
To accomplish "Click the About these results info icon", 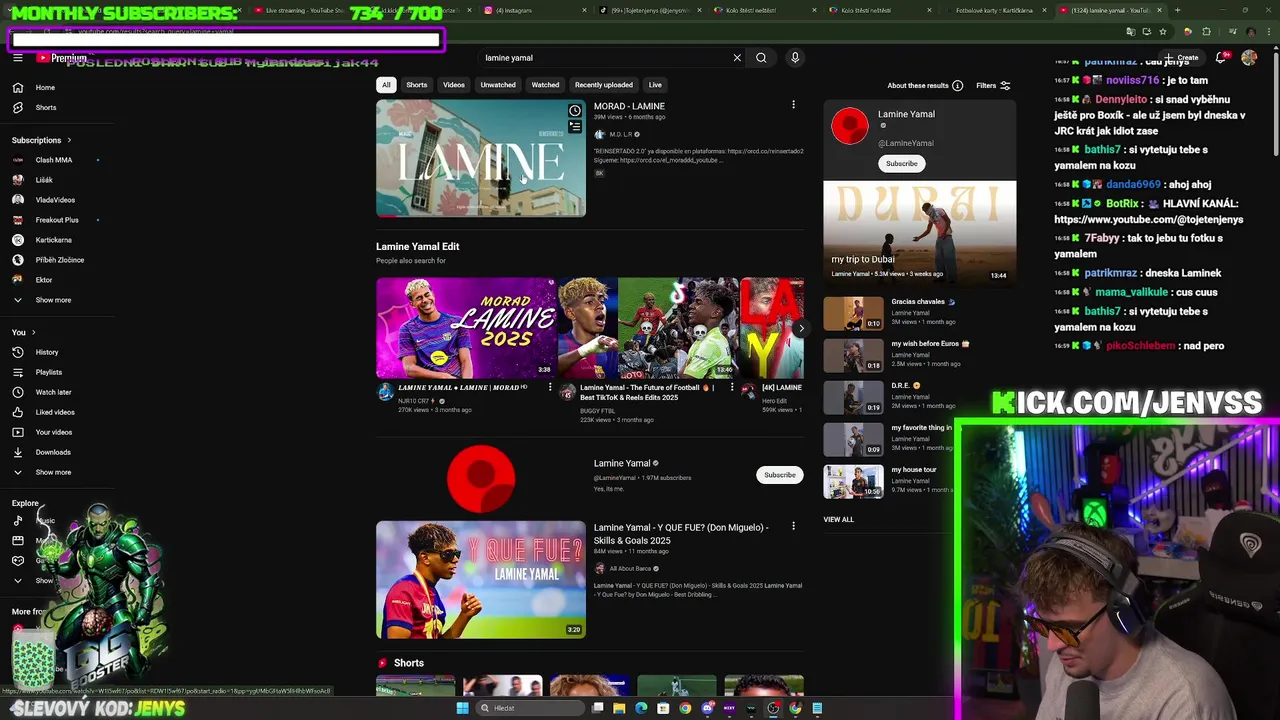I will [x=957, y=86].
